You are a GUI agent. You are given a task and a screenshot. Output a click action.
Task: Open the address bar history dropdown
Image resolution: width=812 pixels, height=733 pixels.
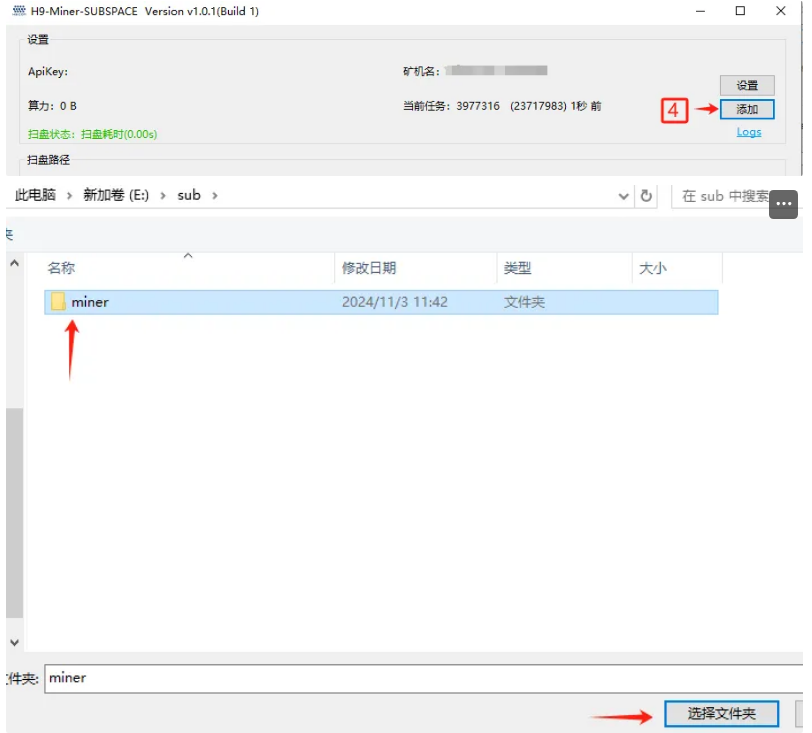[624, 196]
